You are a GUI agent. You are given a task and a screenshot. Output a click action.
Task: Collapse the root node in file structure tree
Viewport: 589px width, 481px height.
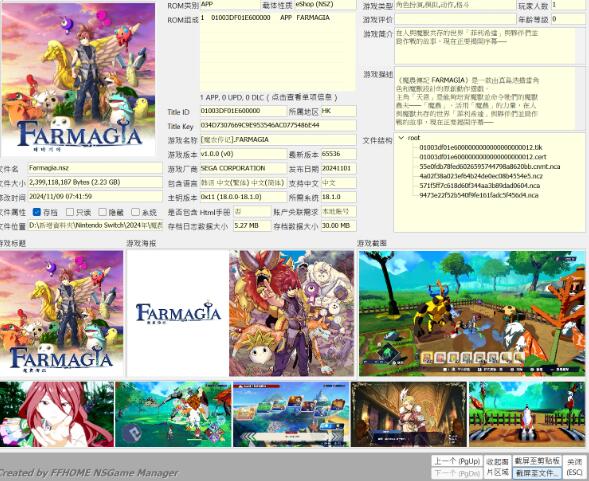click(401, 138)
